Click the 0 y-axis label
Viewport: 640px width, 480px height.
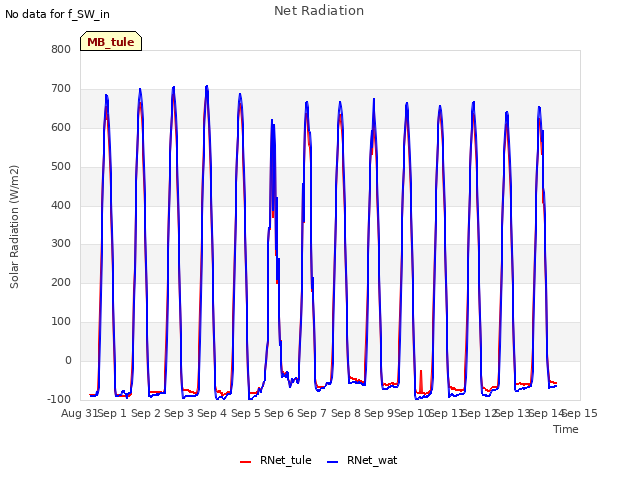pos(68,360)
